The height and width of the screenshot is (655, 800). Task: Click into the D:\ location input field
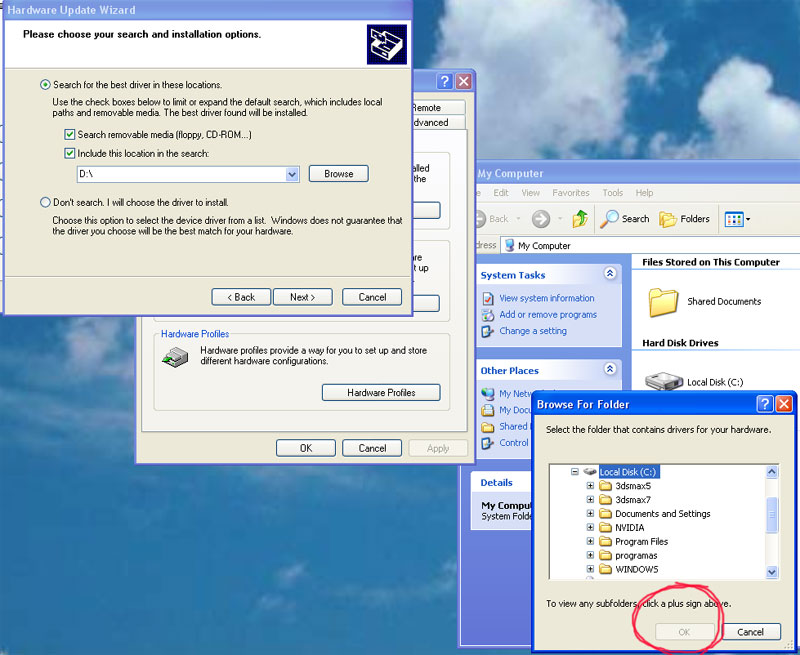click(x=182, y=174)
